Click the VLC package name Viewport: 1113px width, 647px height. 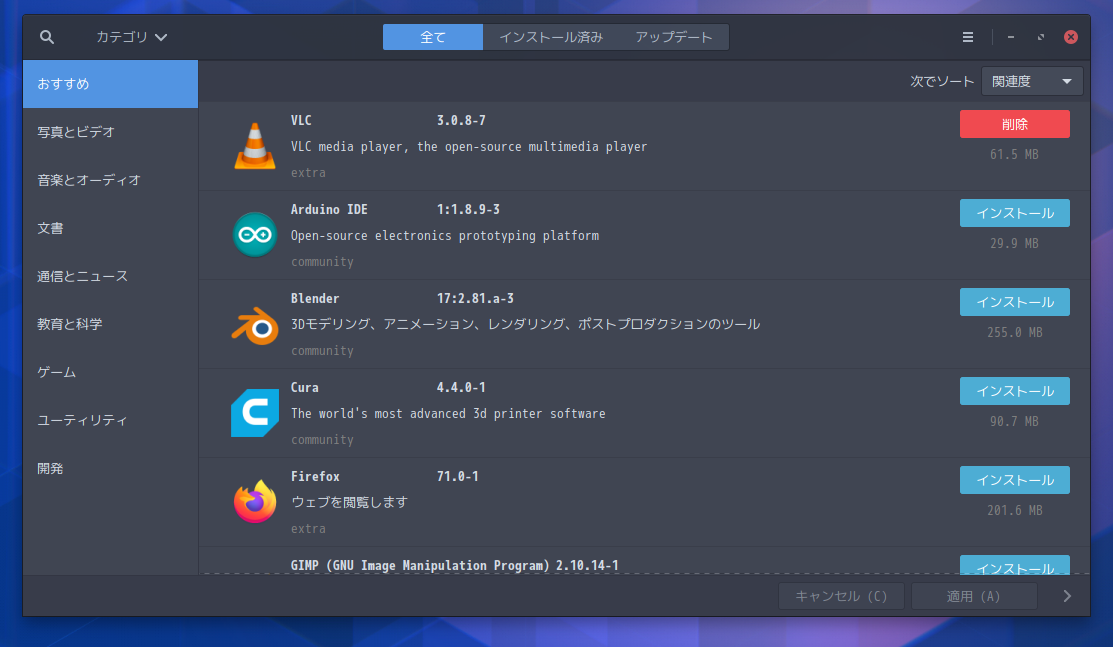coord(301,121)
